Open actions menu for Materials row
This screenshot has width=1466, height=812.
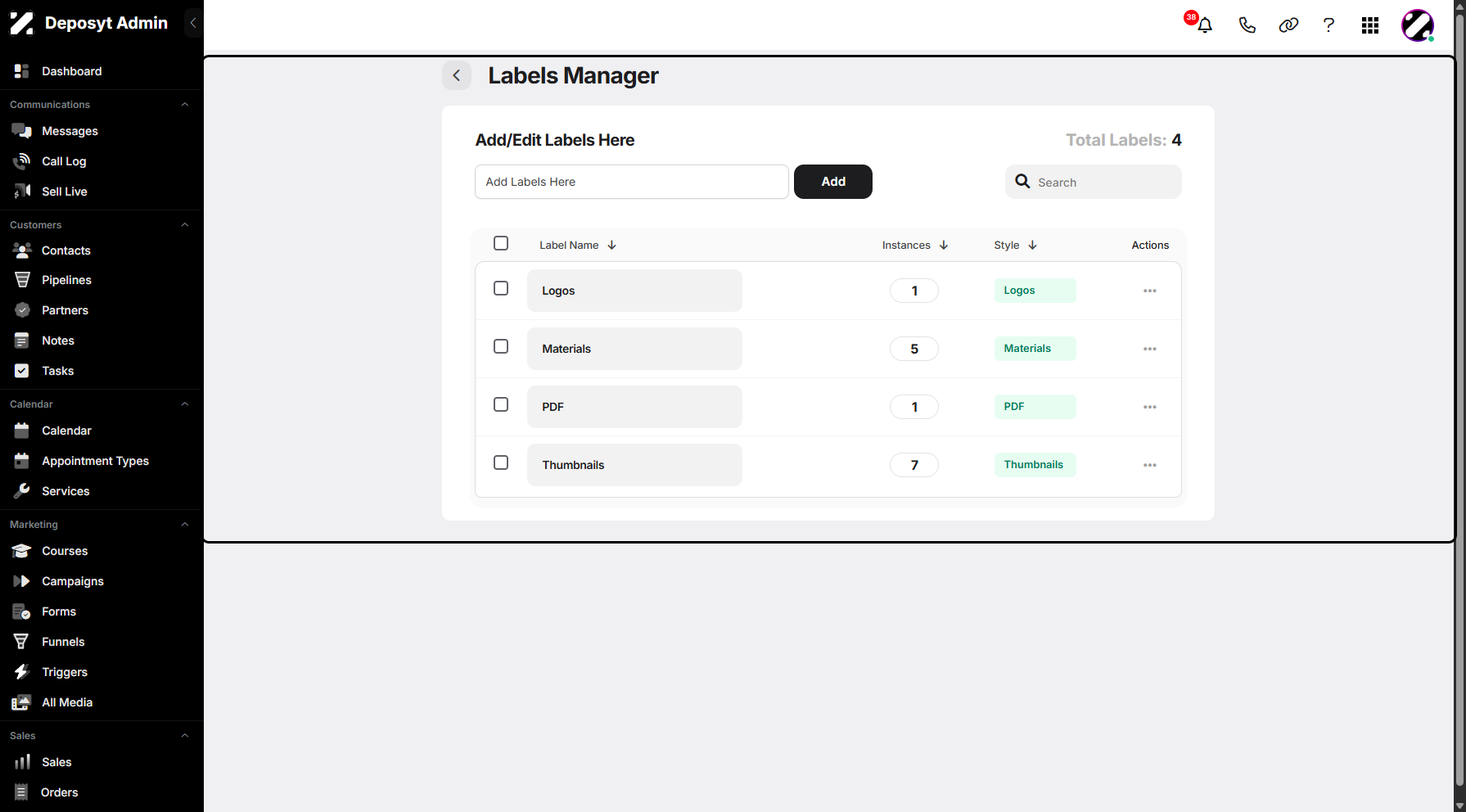coord(1150,349)
